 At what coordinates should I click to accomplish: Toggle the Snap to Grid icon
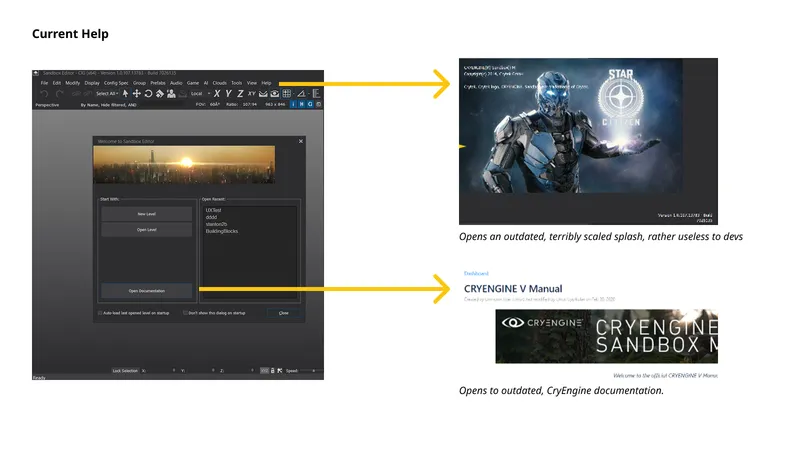(287, 93)
